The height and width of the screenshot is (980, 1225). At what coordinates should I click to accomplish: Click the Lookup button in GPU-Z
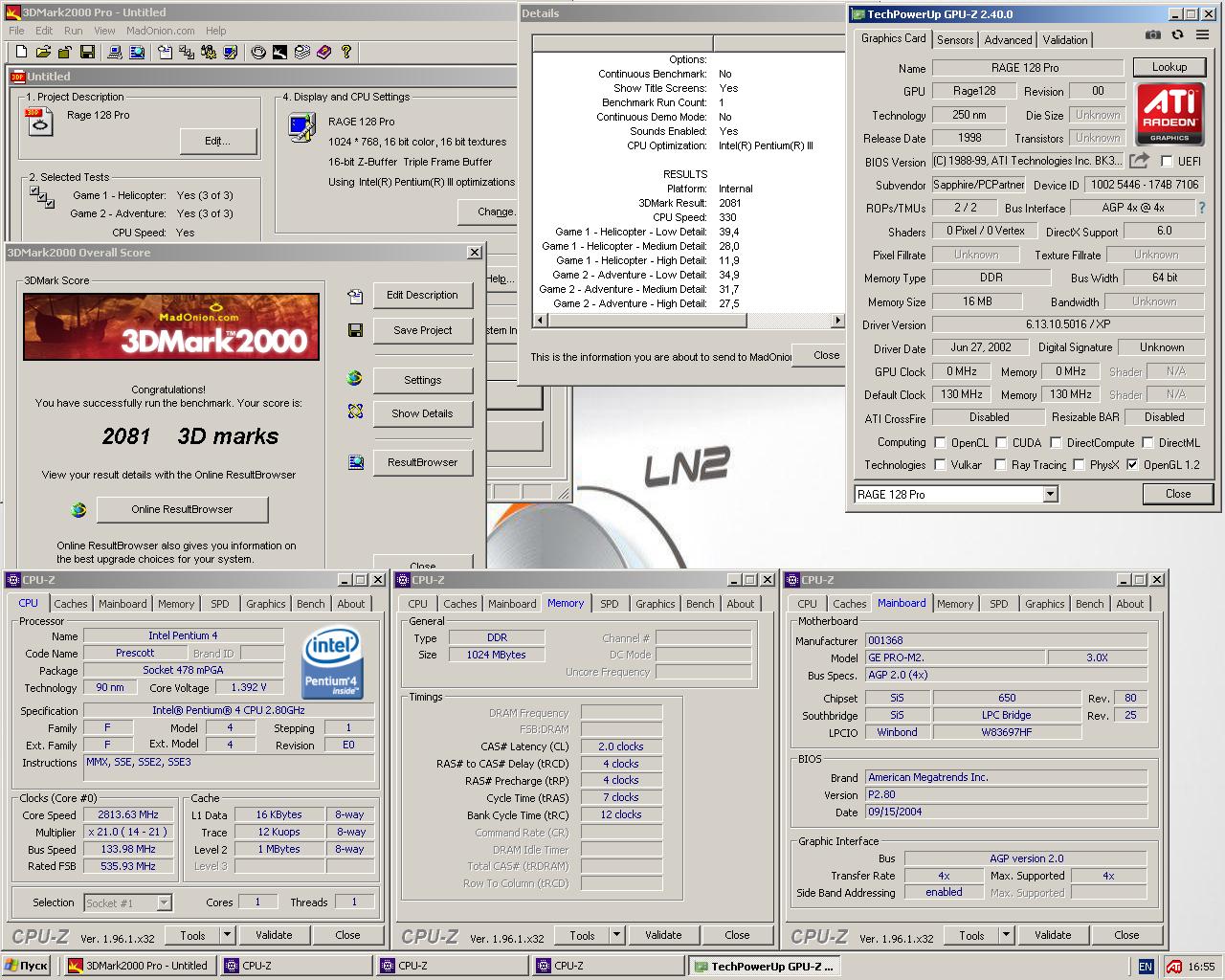(1169, 67)
